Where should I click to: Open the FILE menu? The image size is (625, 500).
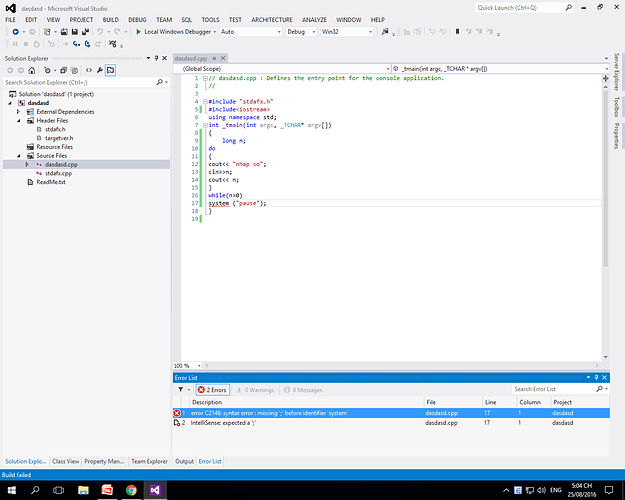click(x=10, y=20)
